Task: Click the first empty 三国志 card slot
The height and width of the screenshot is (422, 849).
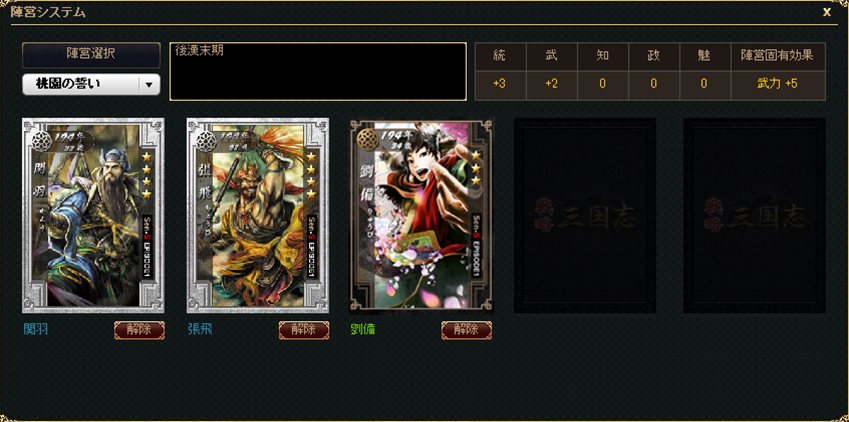Action: (585, 216)
